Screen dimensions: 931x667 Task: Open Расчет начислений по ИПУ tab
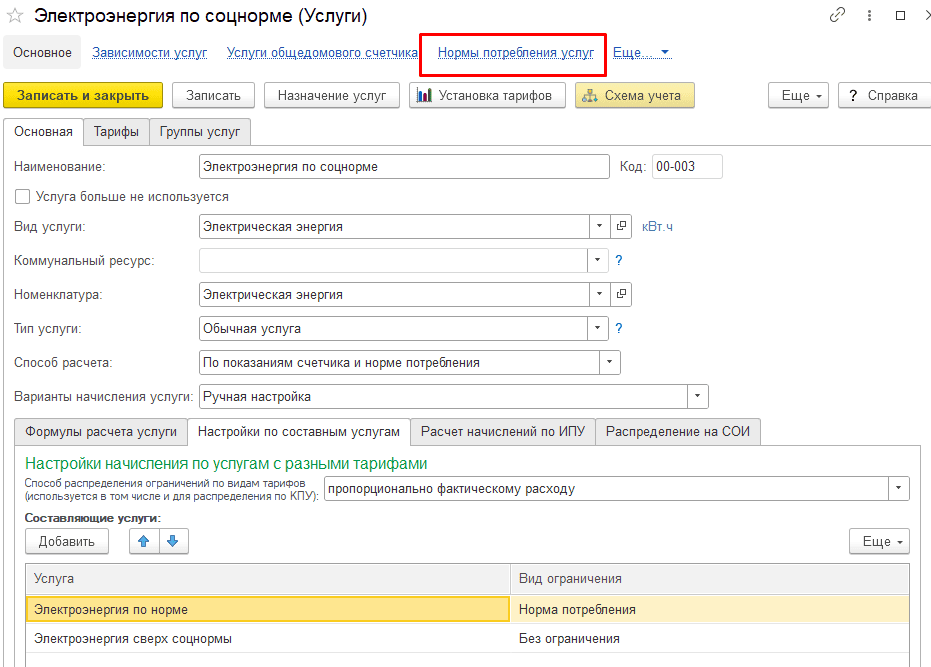[x=503, y=432]
